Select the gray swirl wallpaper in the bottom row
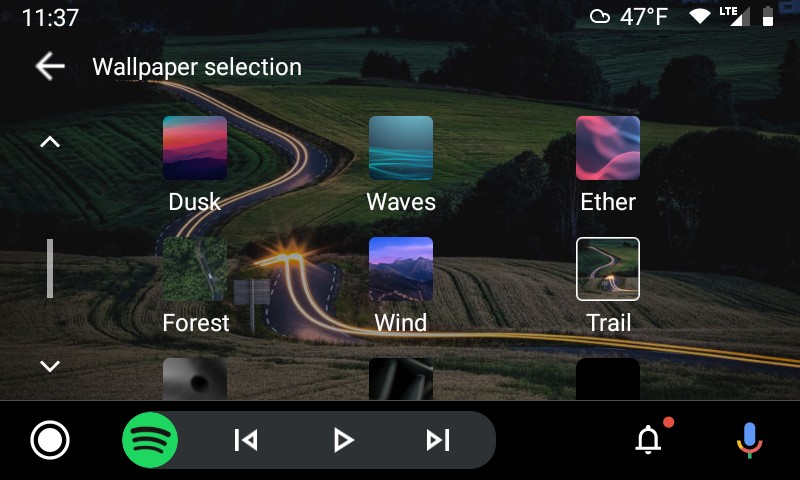This screenshot has height=480, width=800. 195,378
